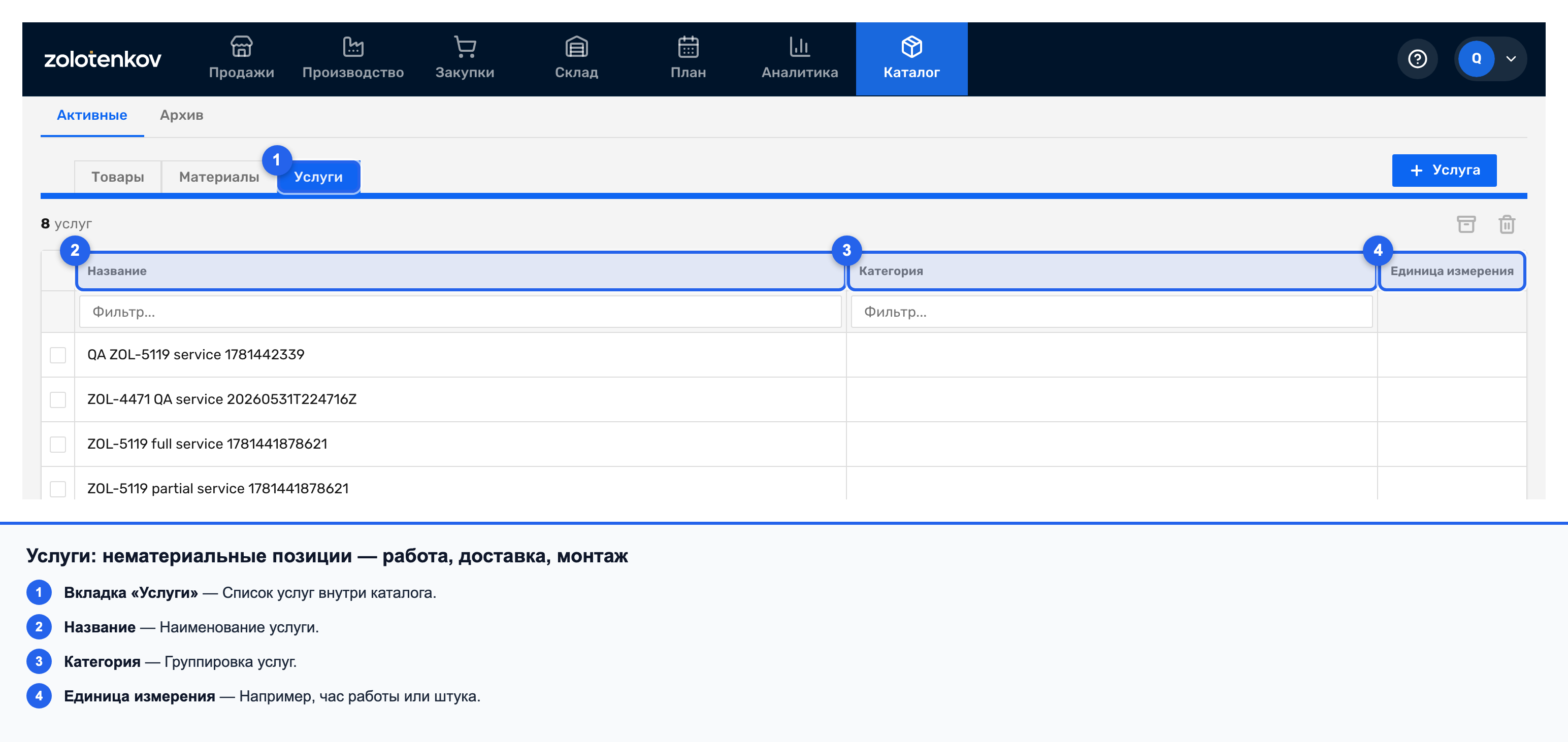
Task: Expand the user account dropdown chevron
Action: point(1511,59)
